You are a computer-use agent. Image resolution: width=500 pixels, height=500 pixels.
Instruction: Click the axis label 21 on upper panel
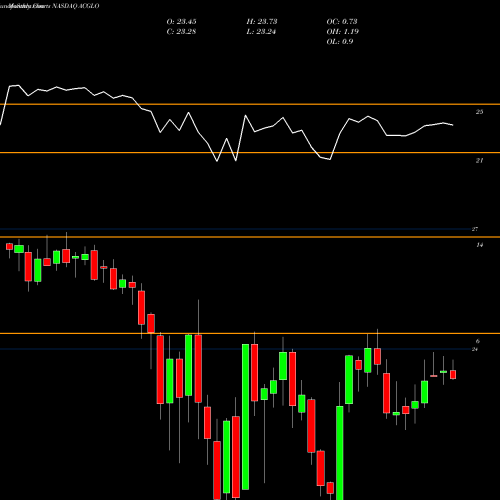(479, 161)
